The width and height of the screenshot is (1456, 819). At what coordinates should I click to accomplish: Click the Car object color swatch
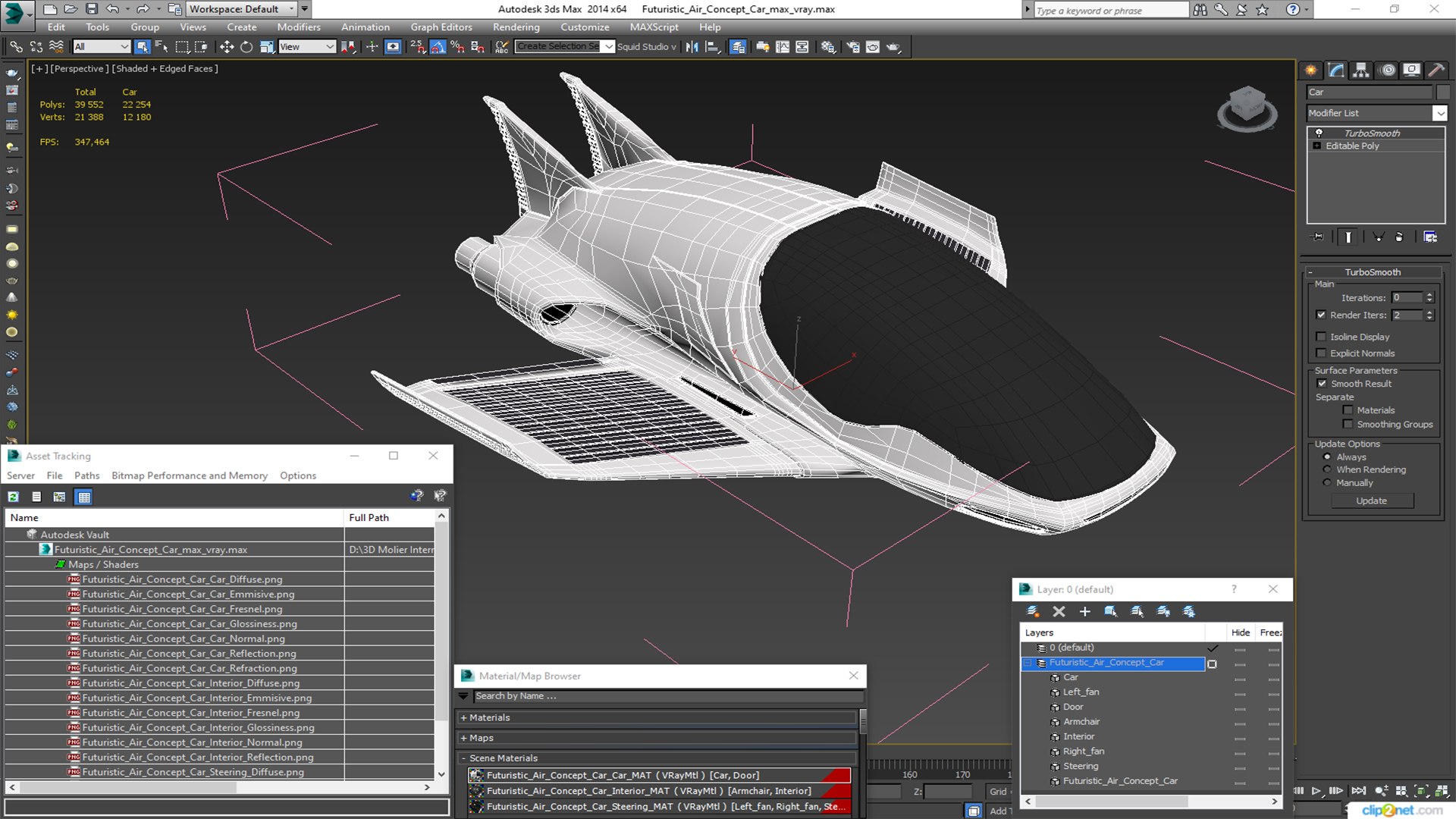point(1442,92)
